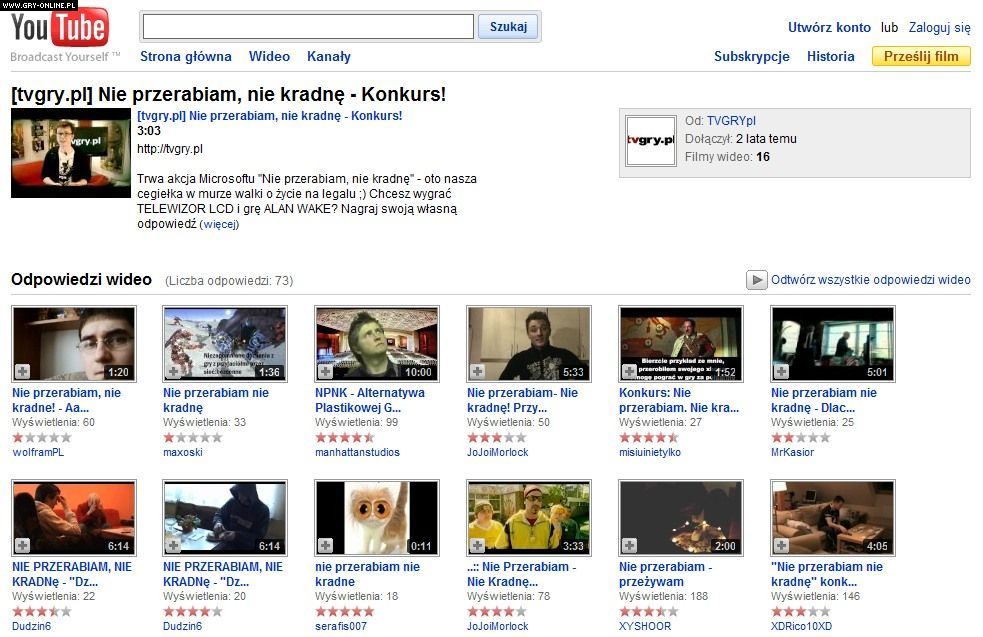
Task: Open Utwórz konto link
Action: (829, 28)
